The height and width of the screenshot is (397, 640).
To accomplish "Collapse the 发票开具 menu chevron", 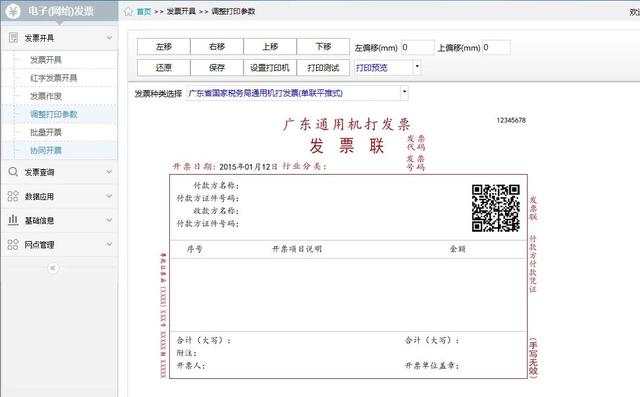I will [x=109, y=38].
